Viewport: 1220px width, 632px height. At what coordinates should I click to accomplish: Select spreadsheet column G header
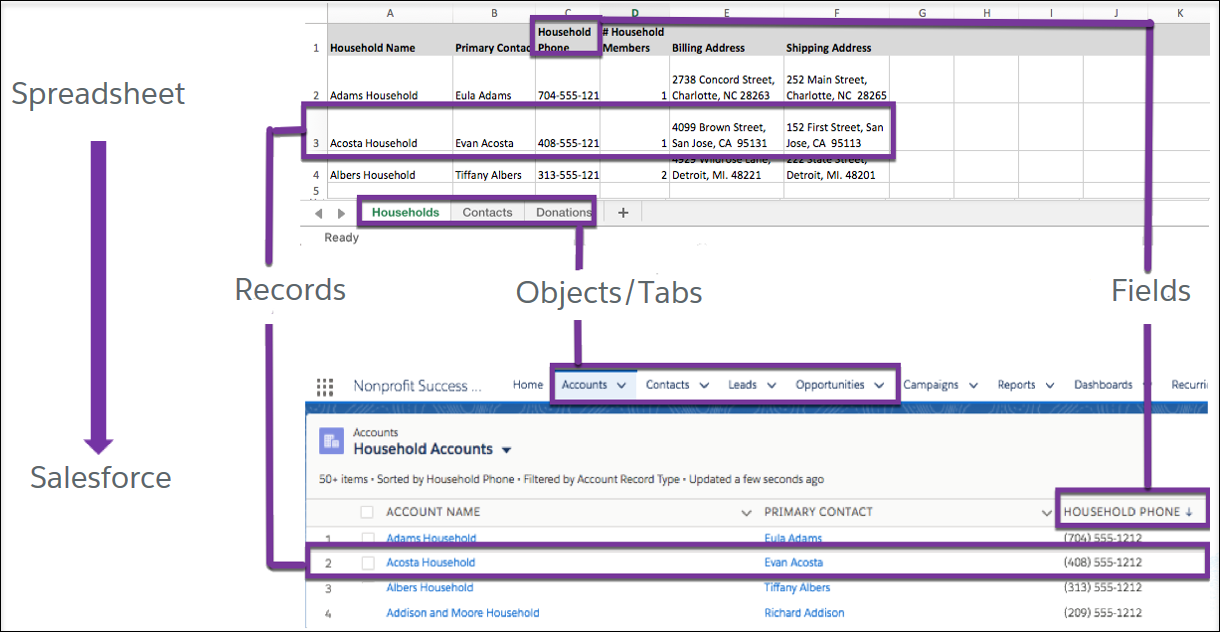click(921, 13)
